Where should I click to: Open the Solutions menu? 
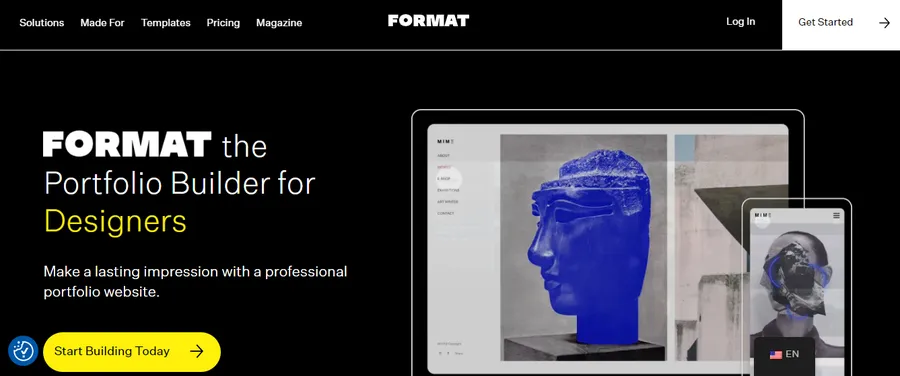[x=42, y=23]
